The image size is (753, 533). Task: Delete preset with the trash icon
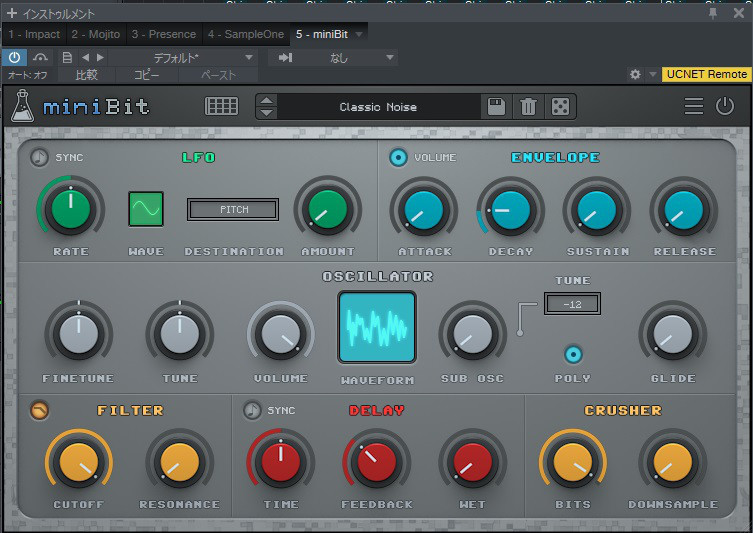(x=528, y=106)
